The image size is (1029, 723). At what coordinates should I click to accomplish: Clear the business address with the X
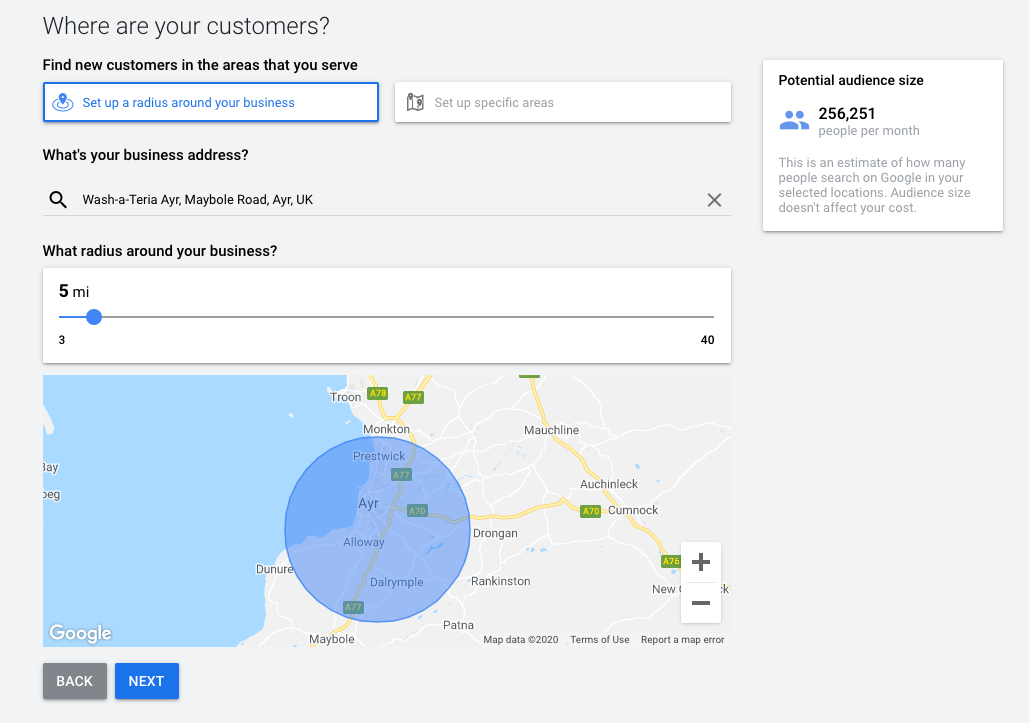pyautogui.click(x=714, y=200)
